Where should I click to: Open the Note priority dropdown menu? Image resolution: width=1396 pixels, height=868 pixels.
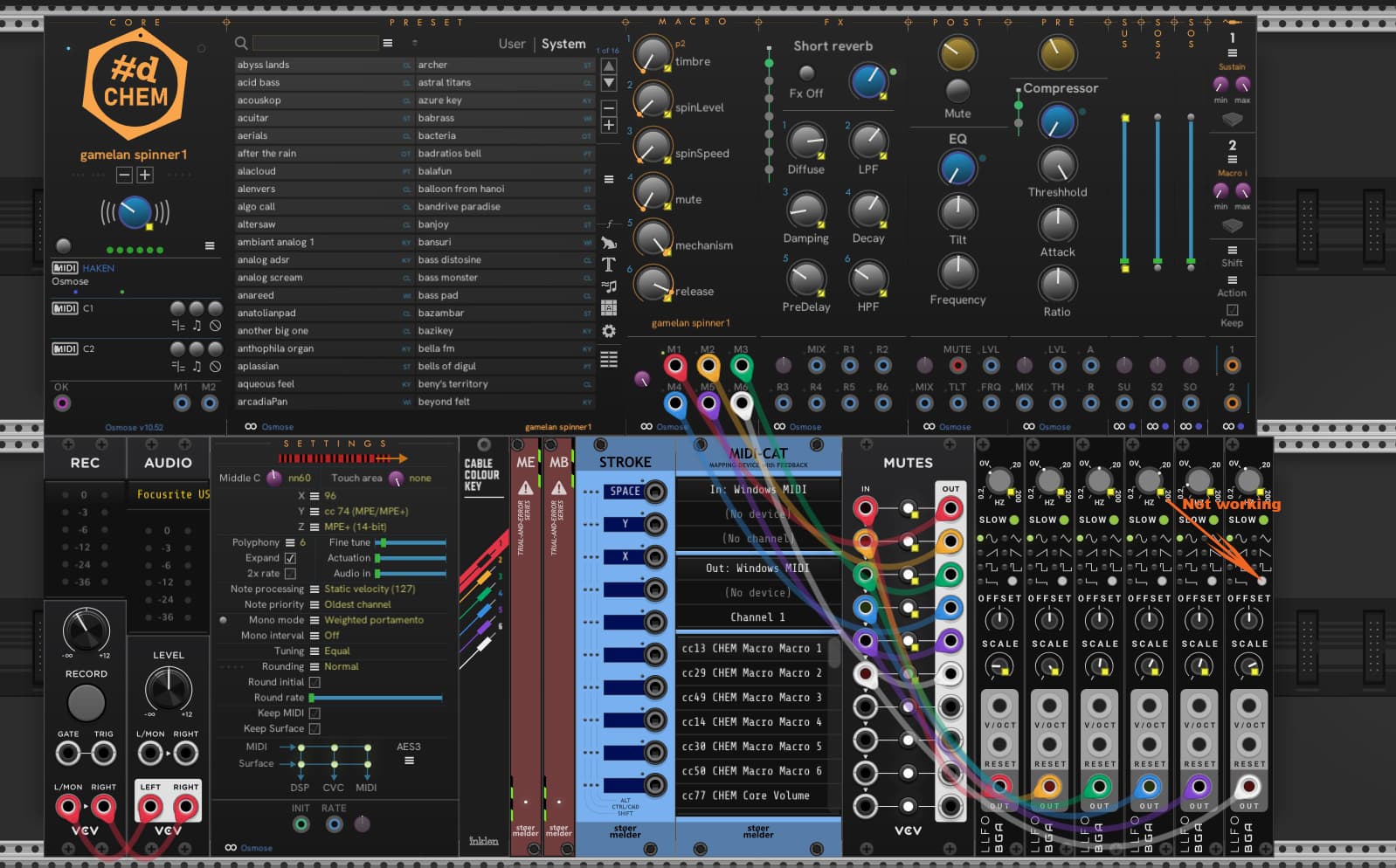pyautogui.click(x=314, y=604)
